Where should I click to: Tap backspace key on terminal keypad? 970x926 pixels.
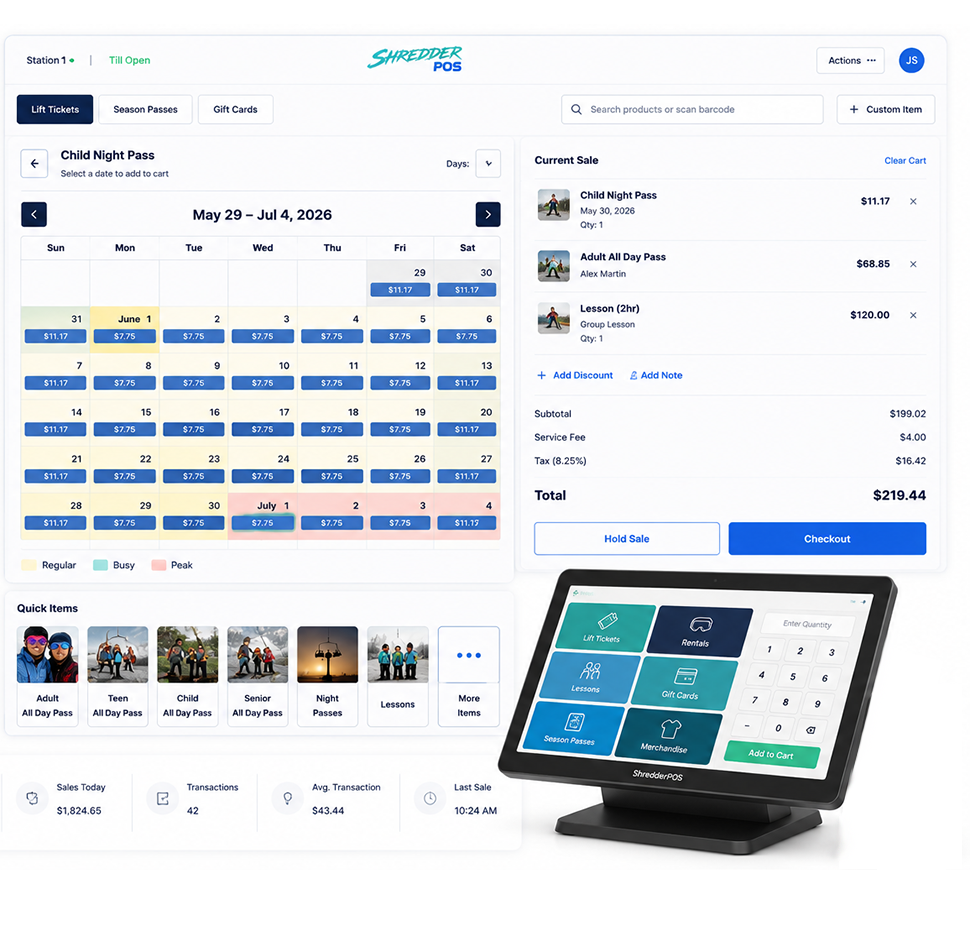click(810, 730)
